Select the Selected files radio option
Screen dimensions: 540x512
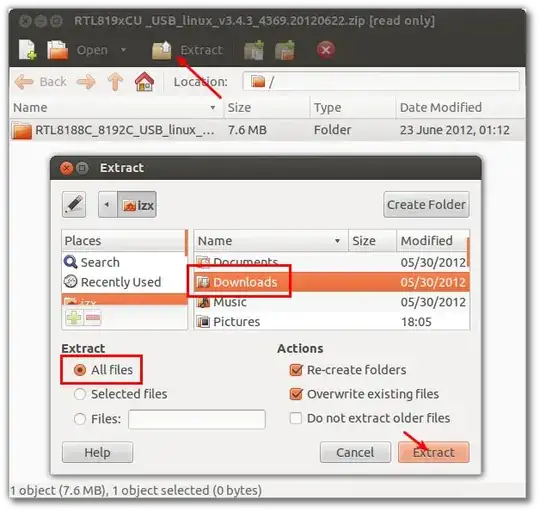pyautogui.click(x=80, y=394)
